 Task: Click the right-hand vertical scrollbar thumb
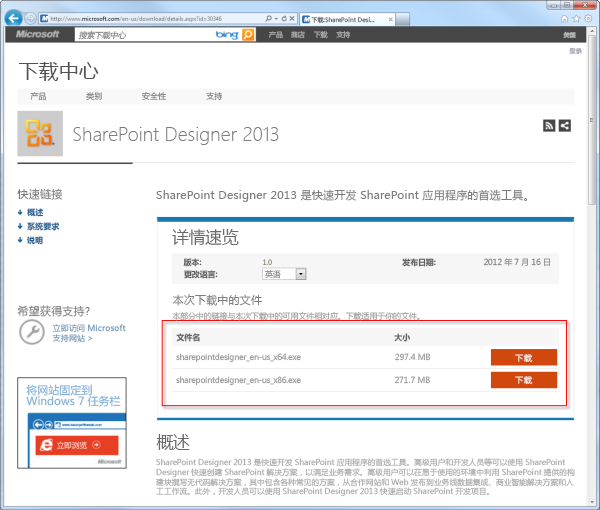(592, 119)
